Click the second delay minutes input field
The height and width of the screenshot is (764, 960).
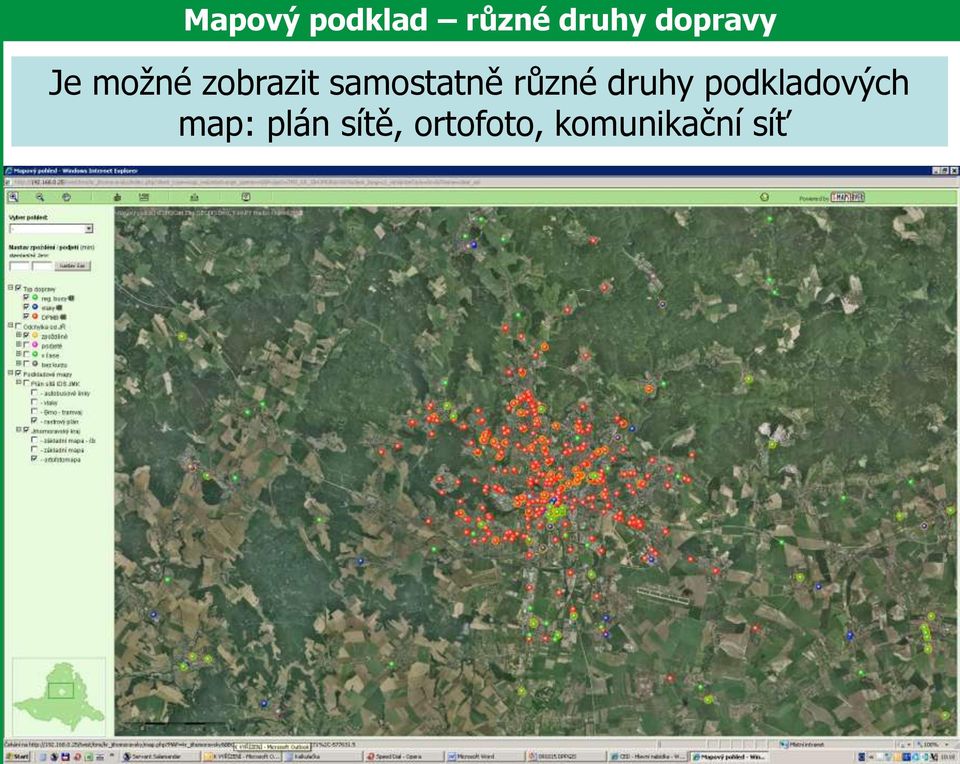(x=42, y=266)
